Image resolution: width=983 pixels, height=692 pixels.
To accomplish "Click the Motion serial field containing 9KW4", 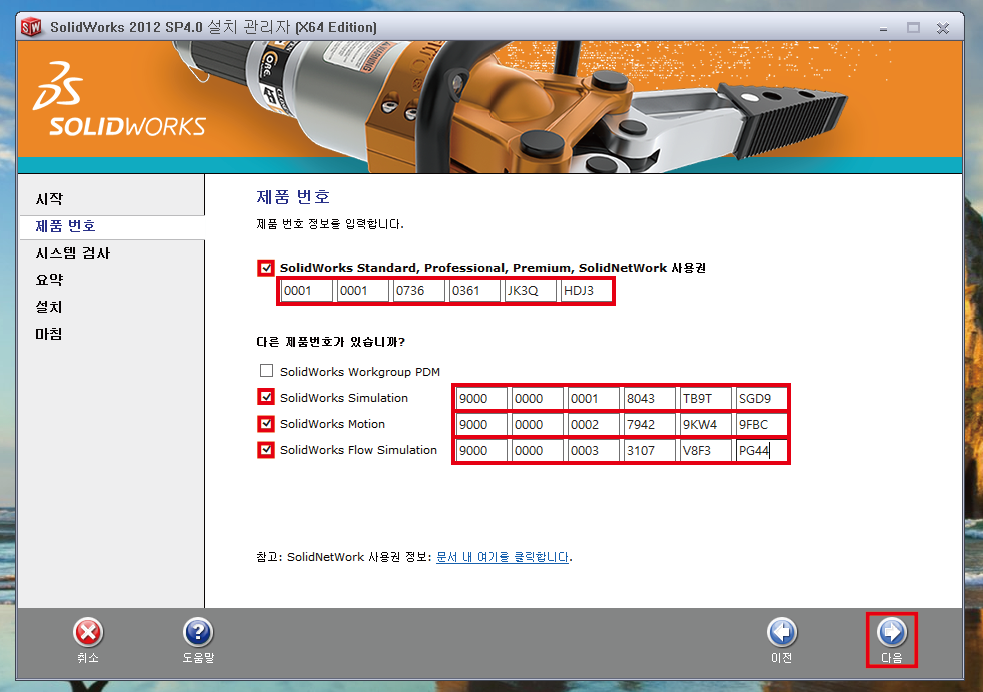I will coord(705,425).
